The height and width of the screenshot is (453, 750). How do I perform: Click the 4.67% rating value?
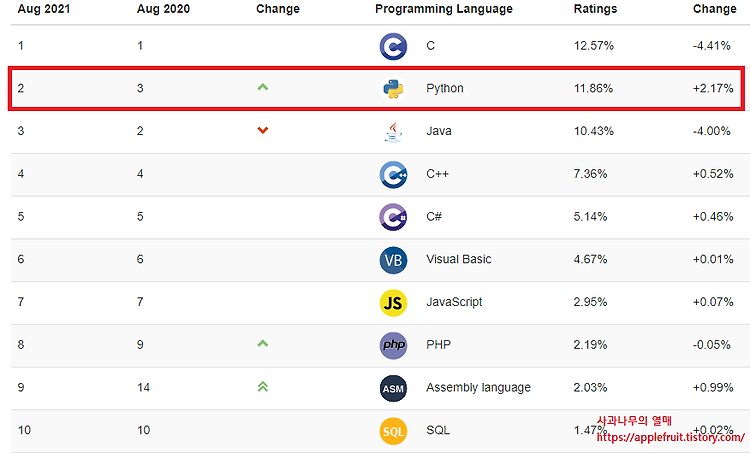(590, 259)
